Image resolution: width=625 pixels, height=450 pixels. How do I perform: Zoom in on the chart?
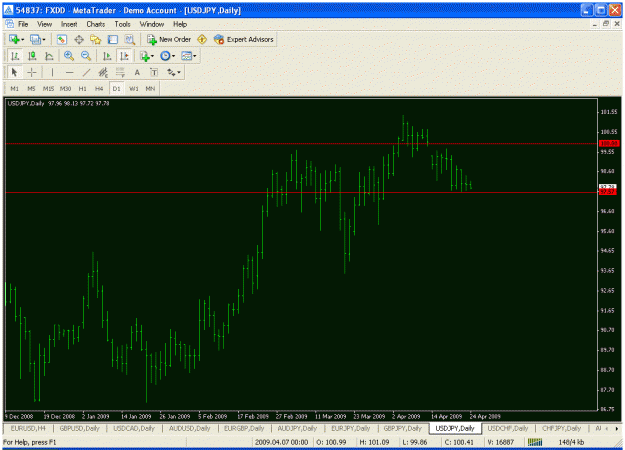[69, 56]
